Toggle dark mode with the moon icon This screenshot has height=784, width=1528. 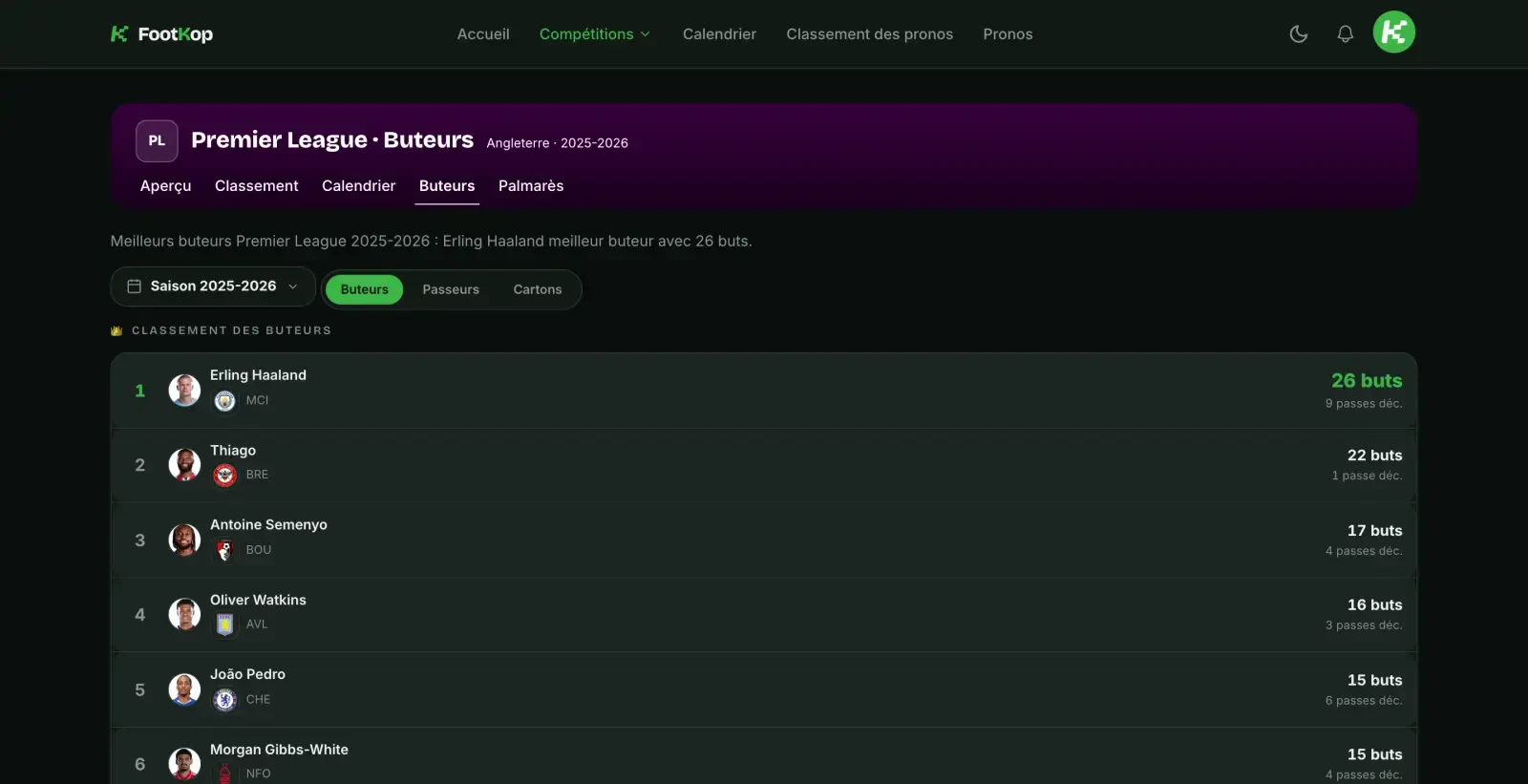[1298, 34]
